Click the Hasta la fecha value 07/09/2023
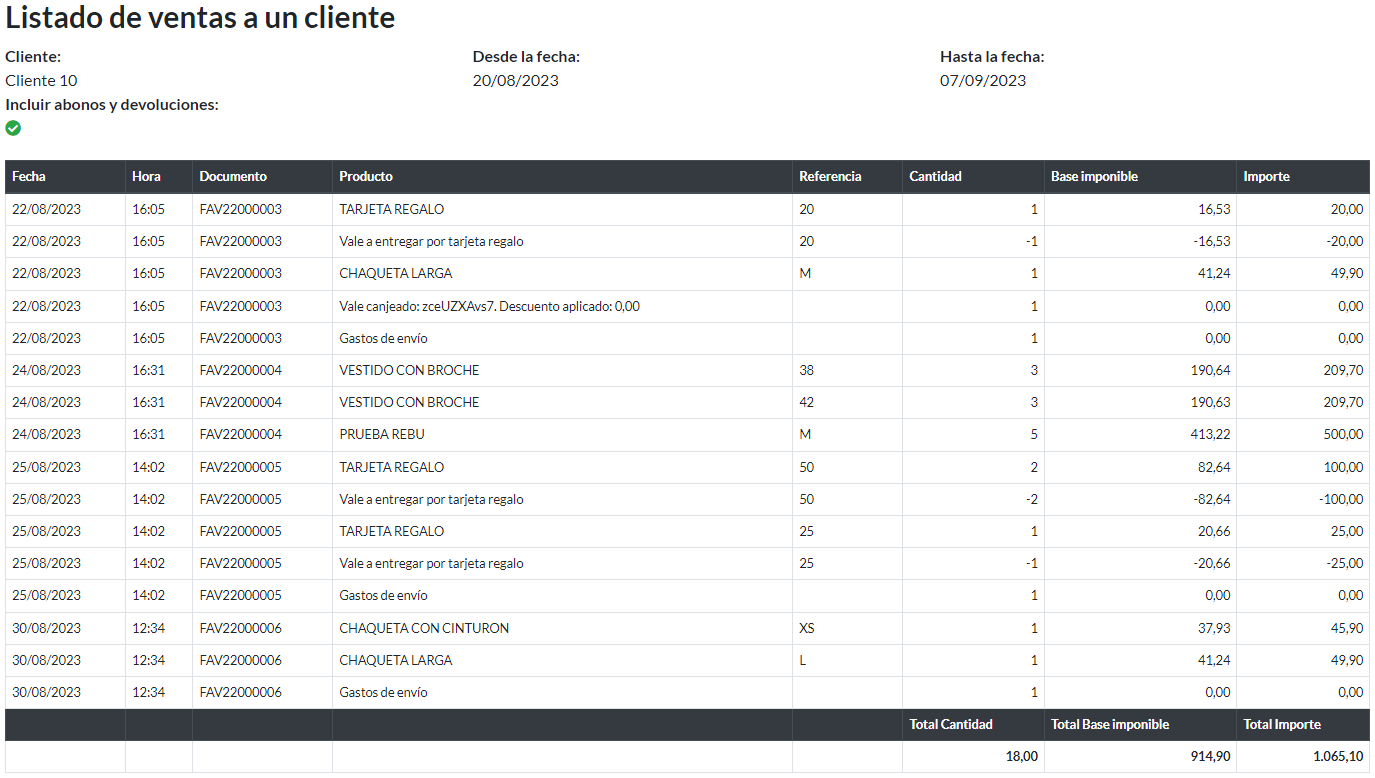Image resolution: width=1375 pixels, height=778 pixels. click(982, 81)
